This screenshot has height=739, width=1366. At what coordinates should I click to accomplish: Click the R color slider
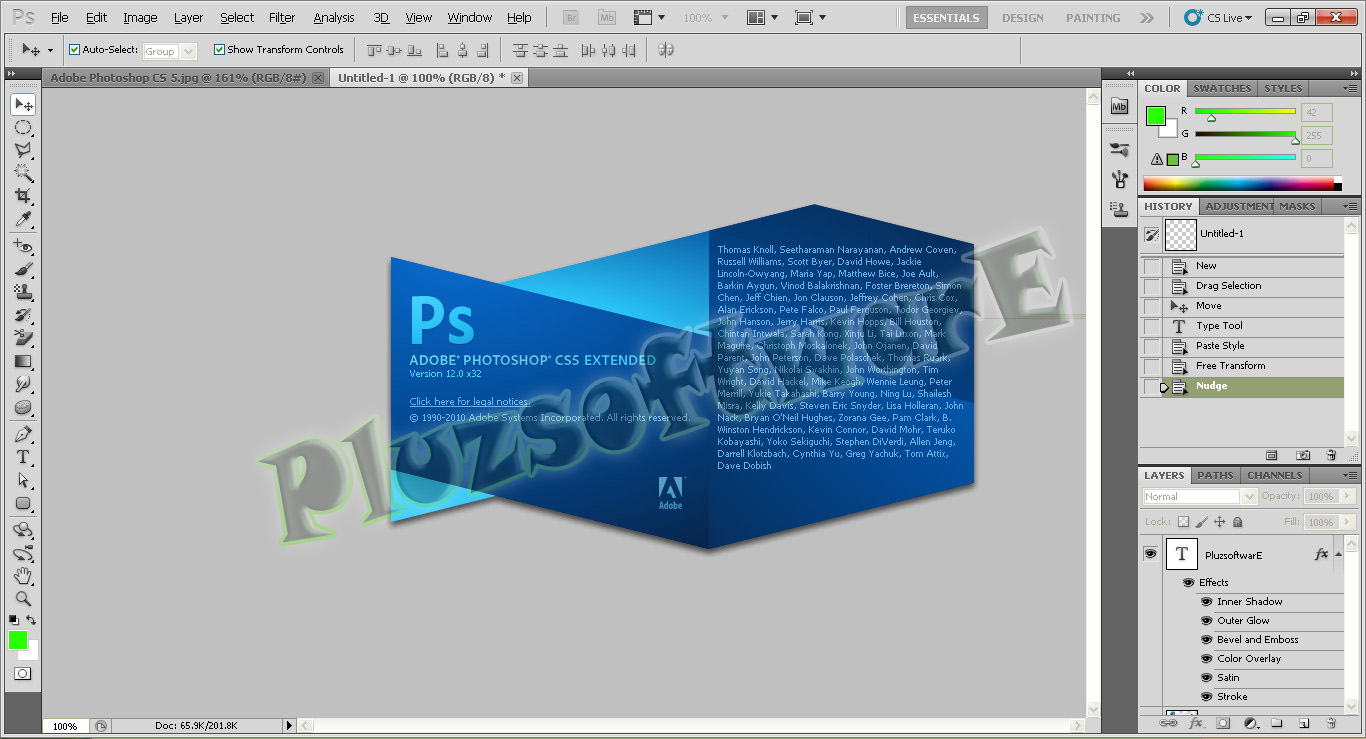point(1245,112)
